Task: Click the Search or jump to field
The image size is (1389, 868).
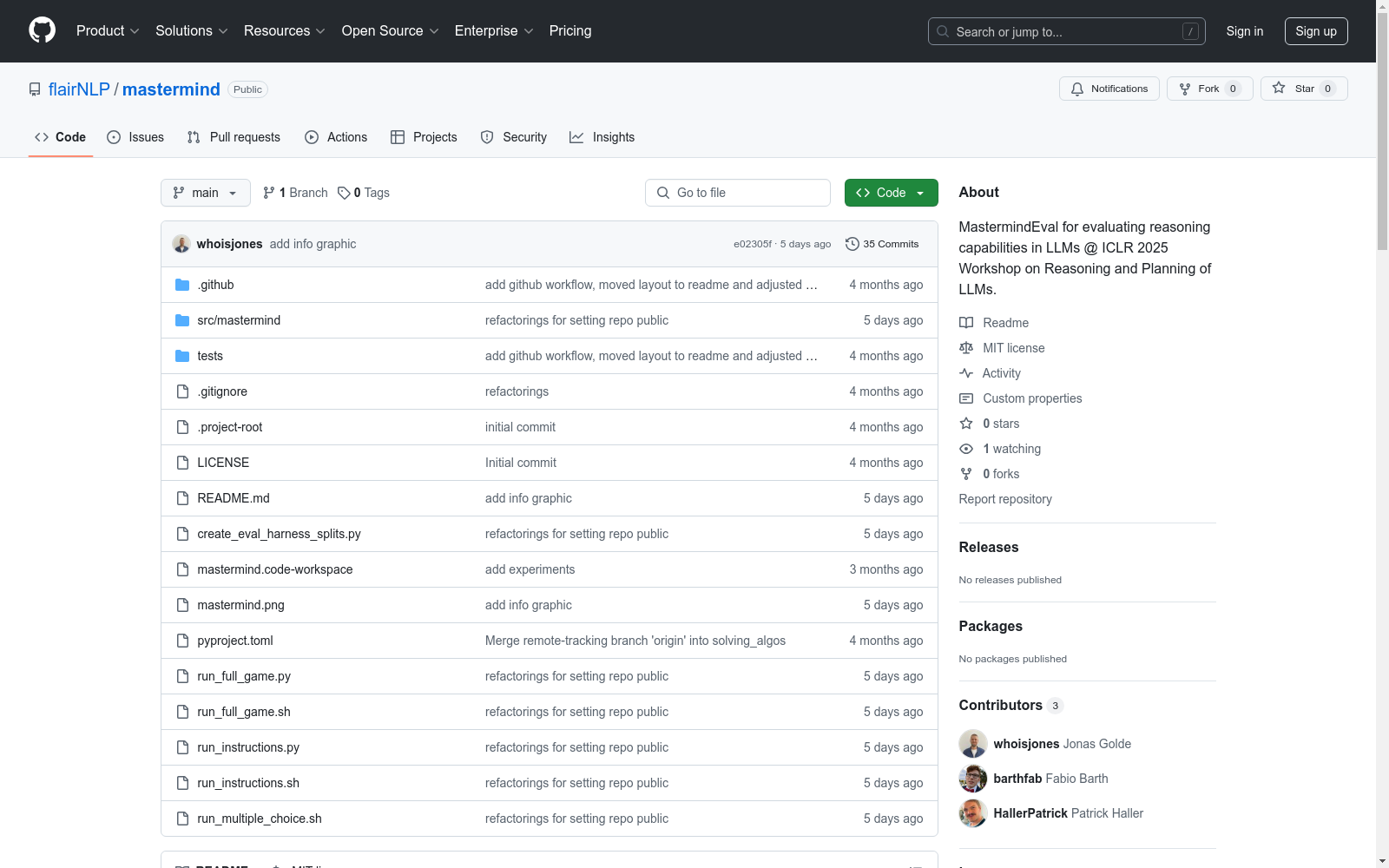Action: 1067,31
